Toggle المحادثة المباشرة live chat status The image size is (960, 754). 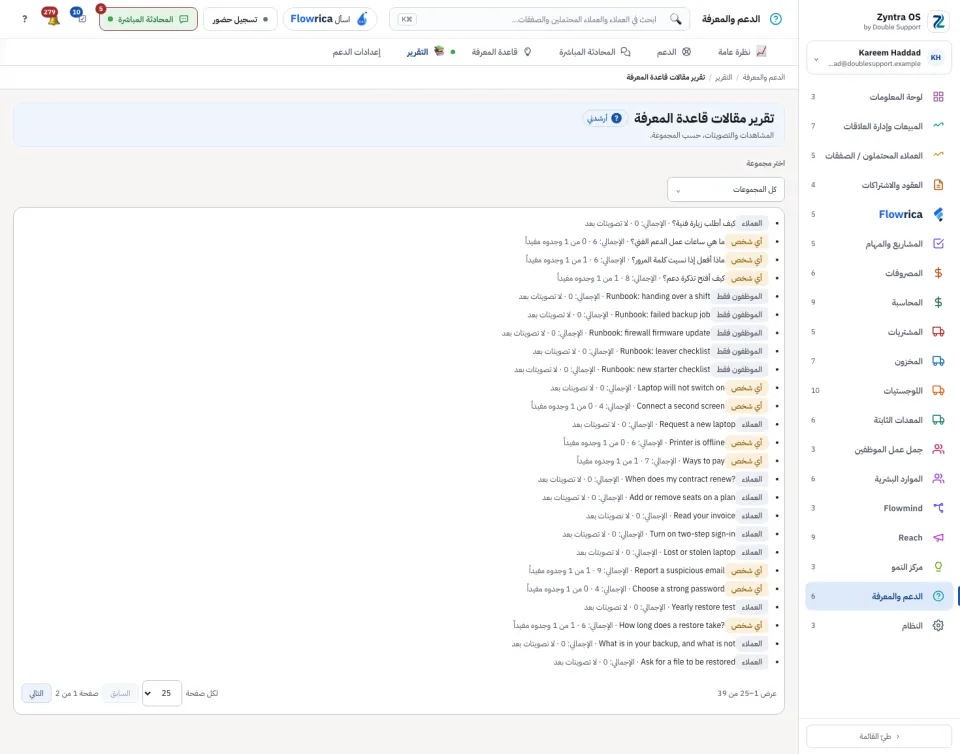[x=148, y=19]
